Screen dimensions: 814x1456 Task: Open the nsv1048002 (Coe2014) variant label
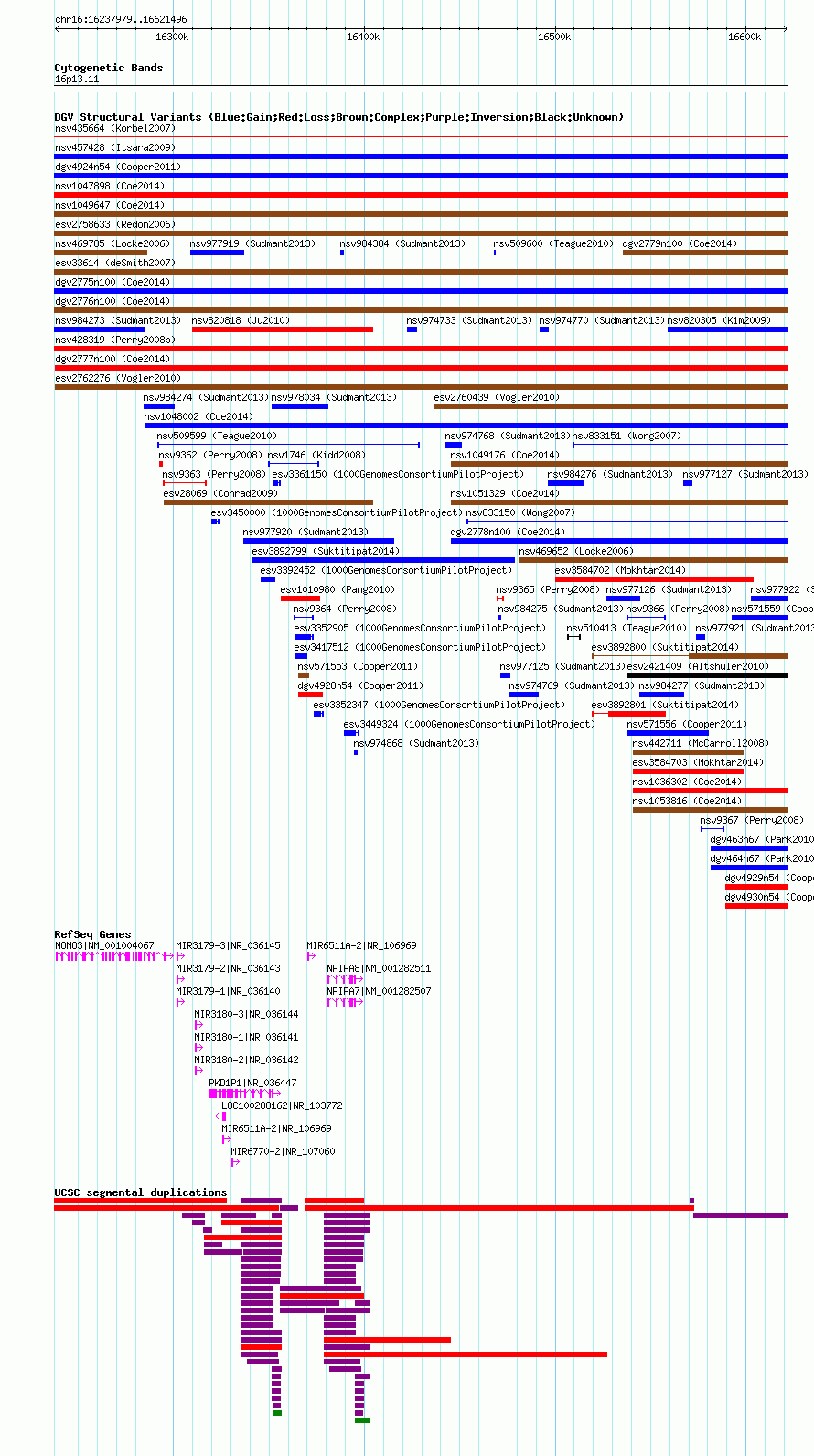tap(198, 416)
